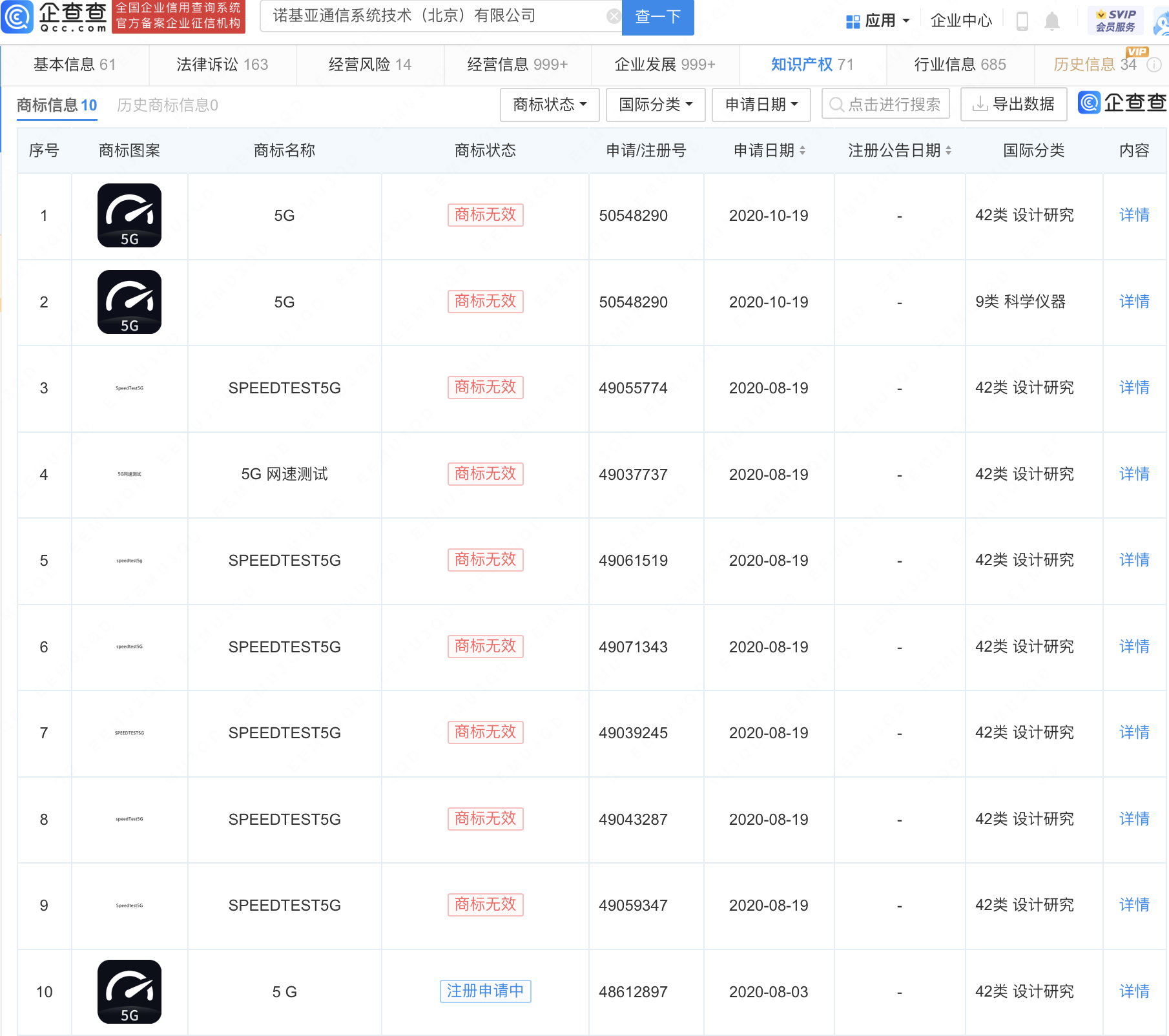Open the 应用 dropdown menu
Image resolution: width=1169 pixels, height=1036 pixels.
(x=878, y=21)
